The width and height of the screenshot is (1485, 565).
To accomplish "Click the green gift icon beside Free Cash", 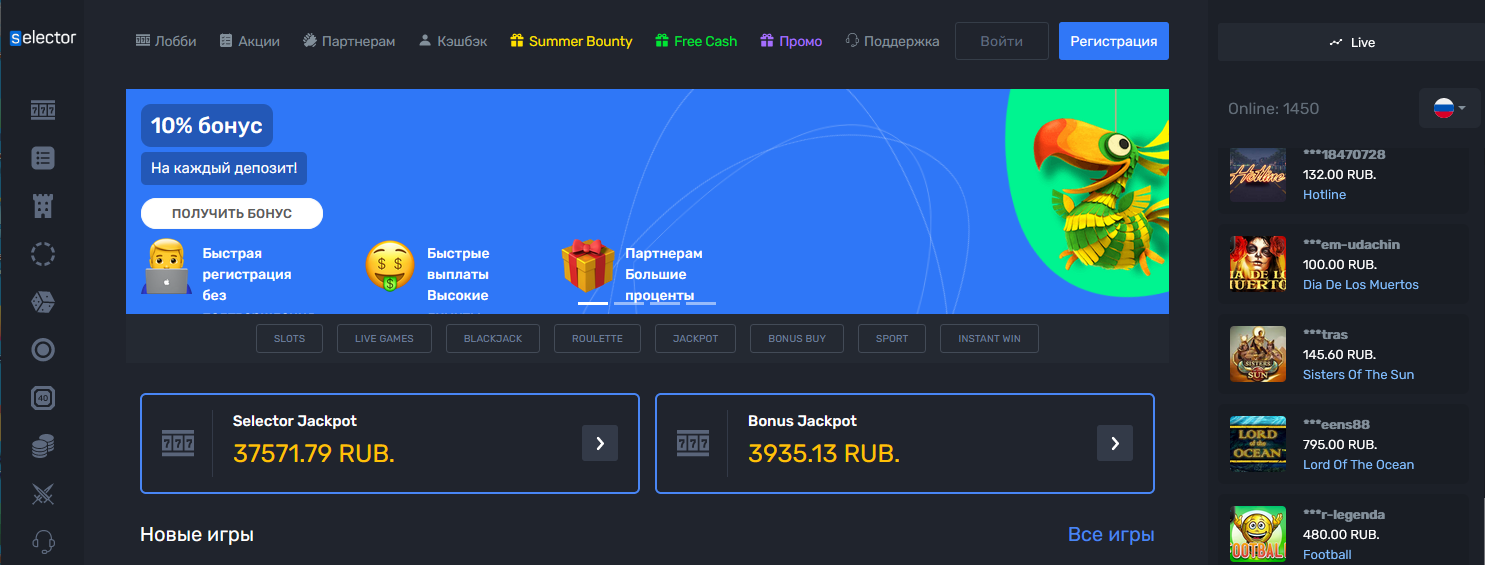I will (x=662, y=41).
